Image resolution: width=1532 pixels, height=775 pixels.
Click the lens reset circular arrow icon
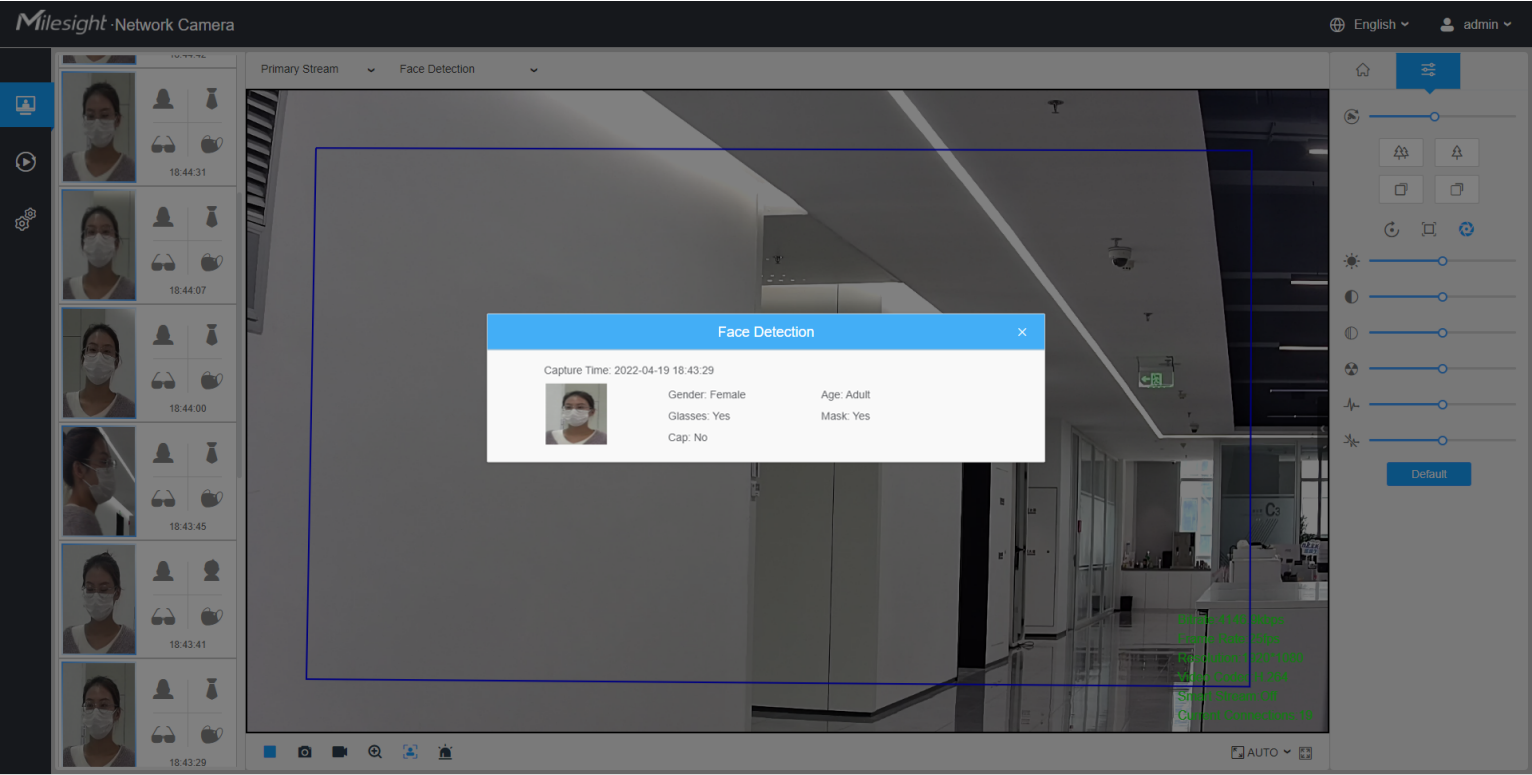(1391, 229)
